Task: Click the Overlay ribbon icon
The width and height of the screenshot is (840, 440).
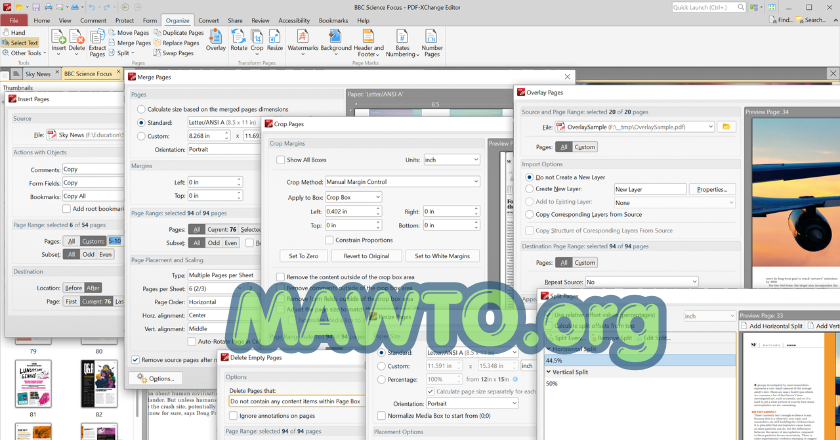Action: click(215, 41)
